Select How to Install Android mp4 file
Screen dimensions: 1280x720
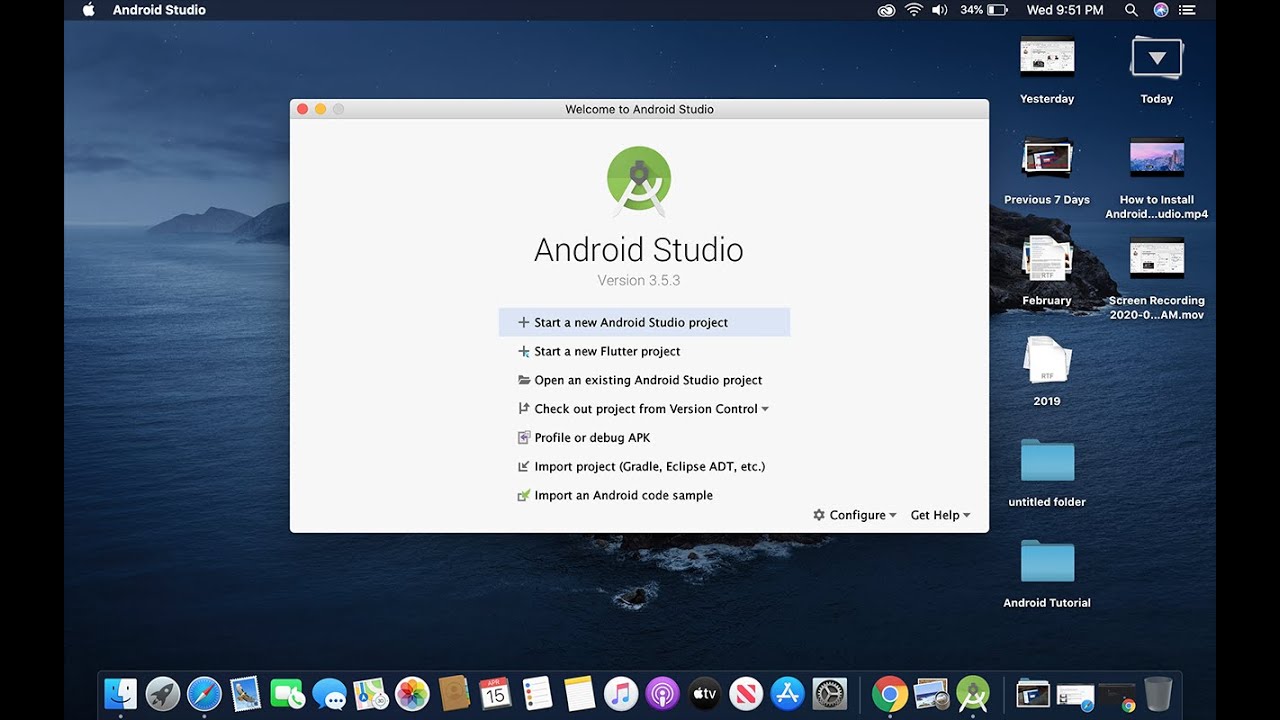tap(1157, 178)
